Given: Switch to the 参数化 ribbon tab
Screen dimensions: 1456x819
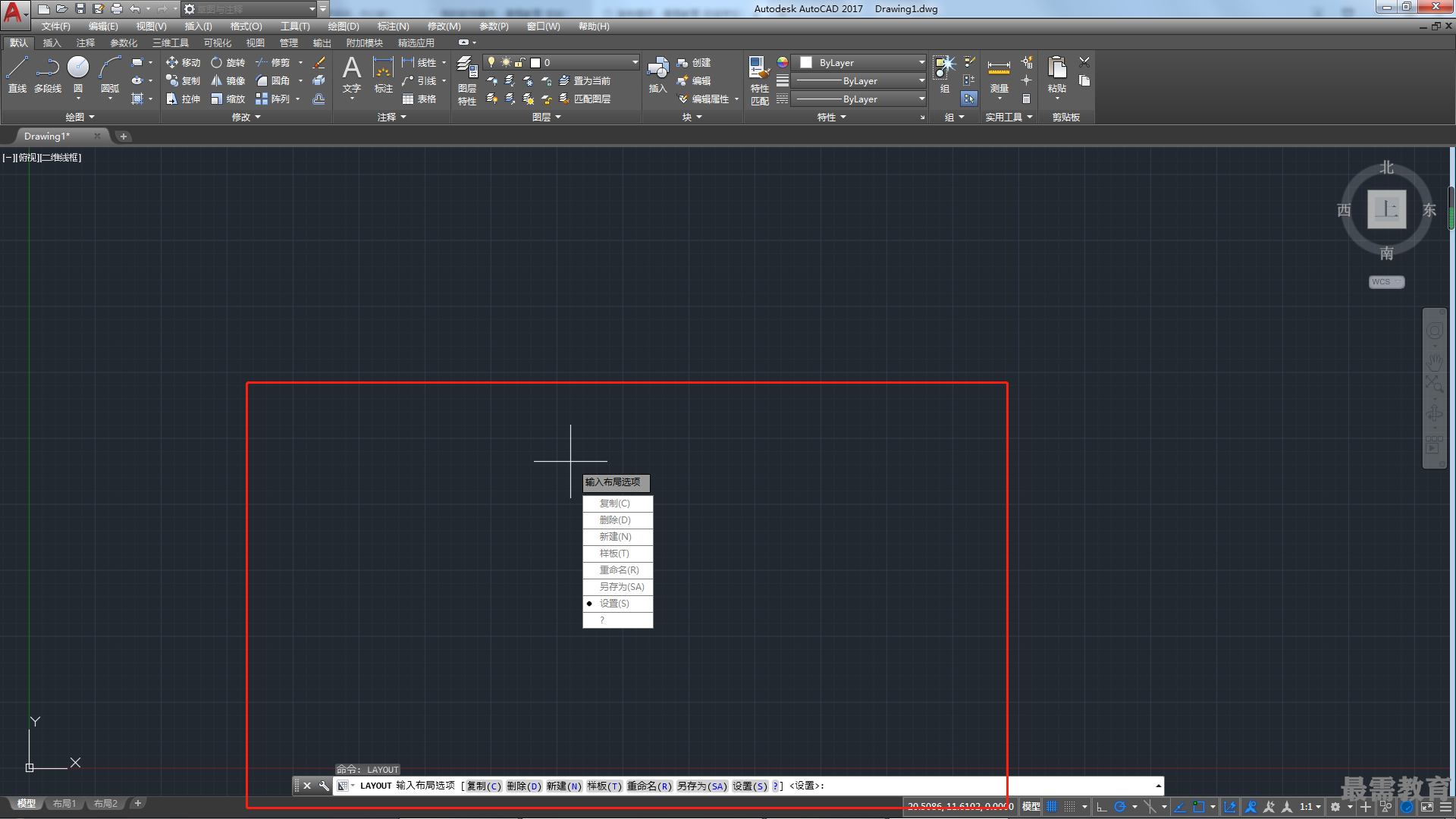Looking at the screenshot, I should pyautogui.click(x=124, y=43).
